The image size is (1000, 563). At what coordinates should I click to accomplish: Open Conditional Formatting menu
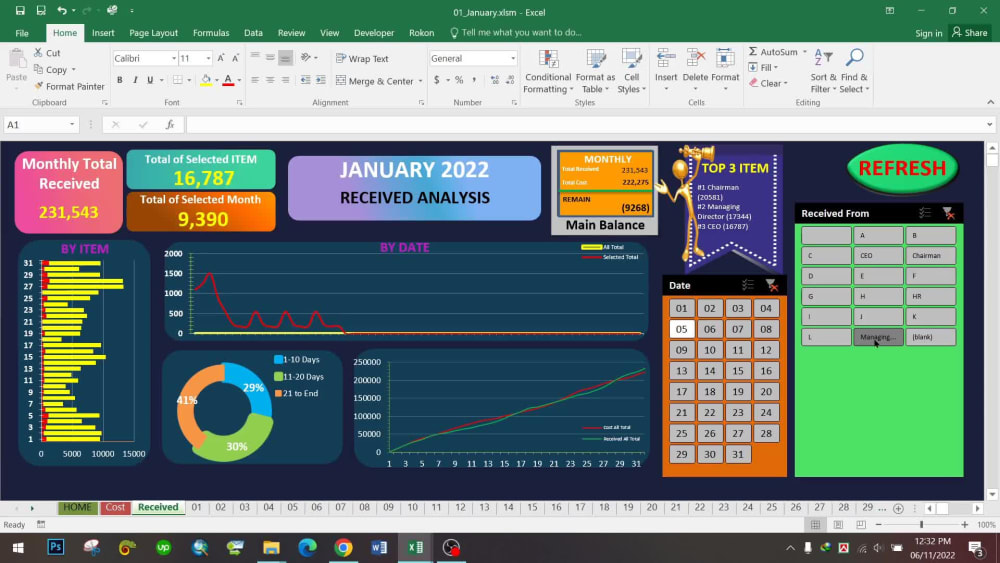click(x=548, y=71)
